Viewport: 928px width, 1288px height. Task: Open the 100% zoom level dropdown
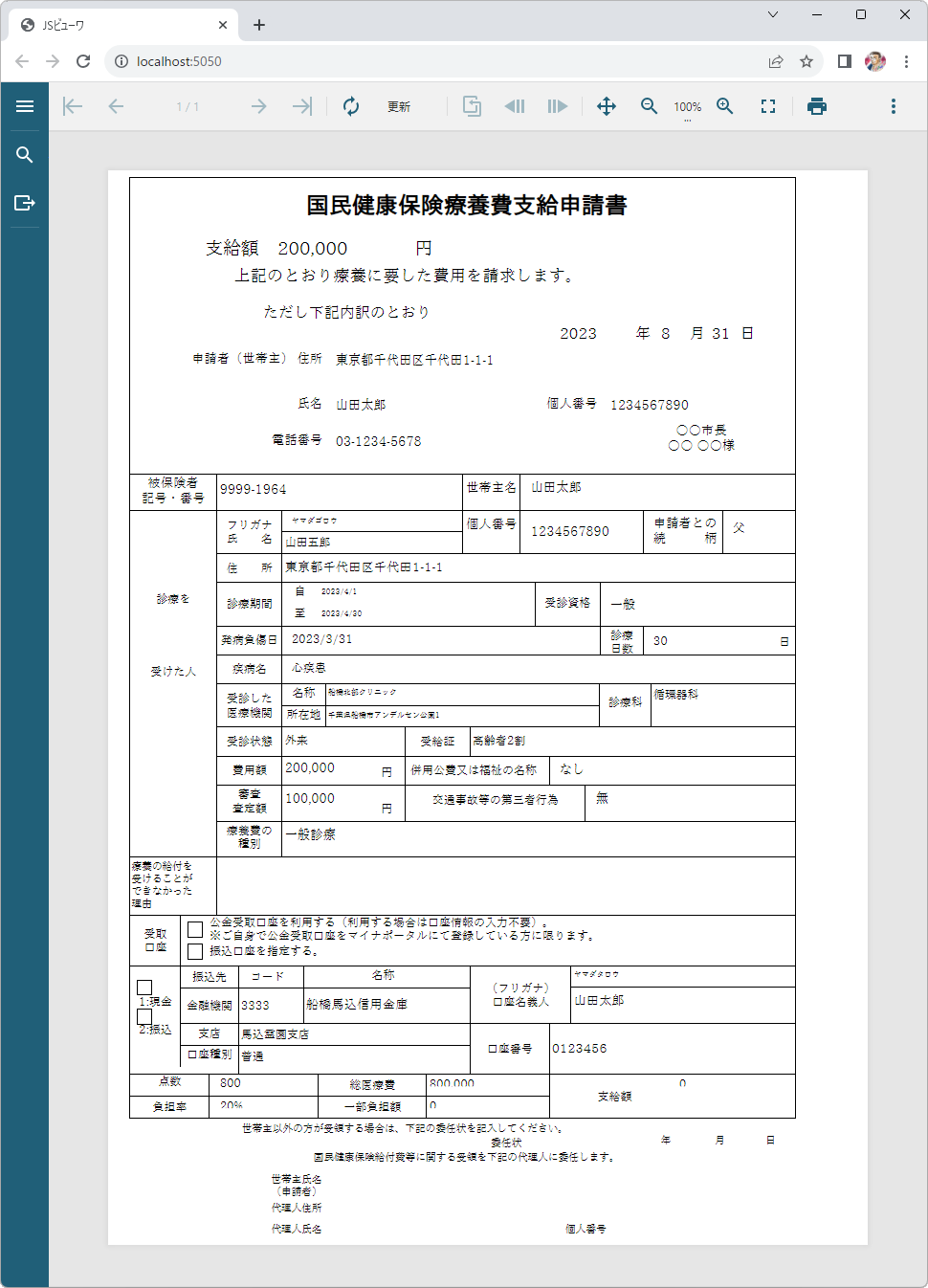687,107
